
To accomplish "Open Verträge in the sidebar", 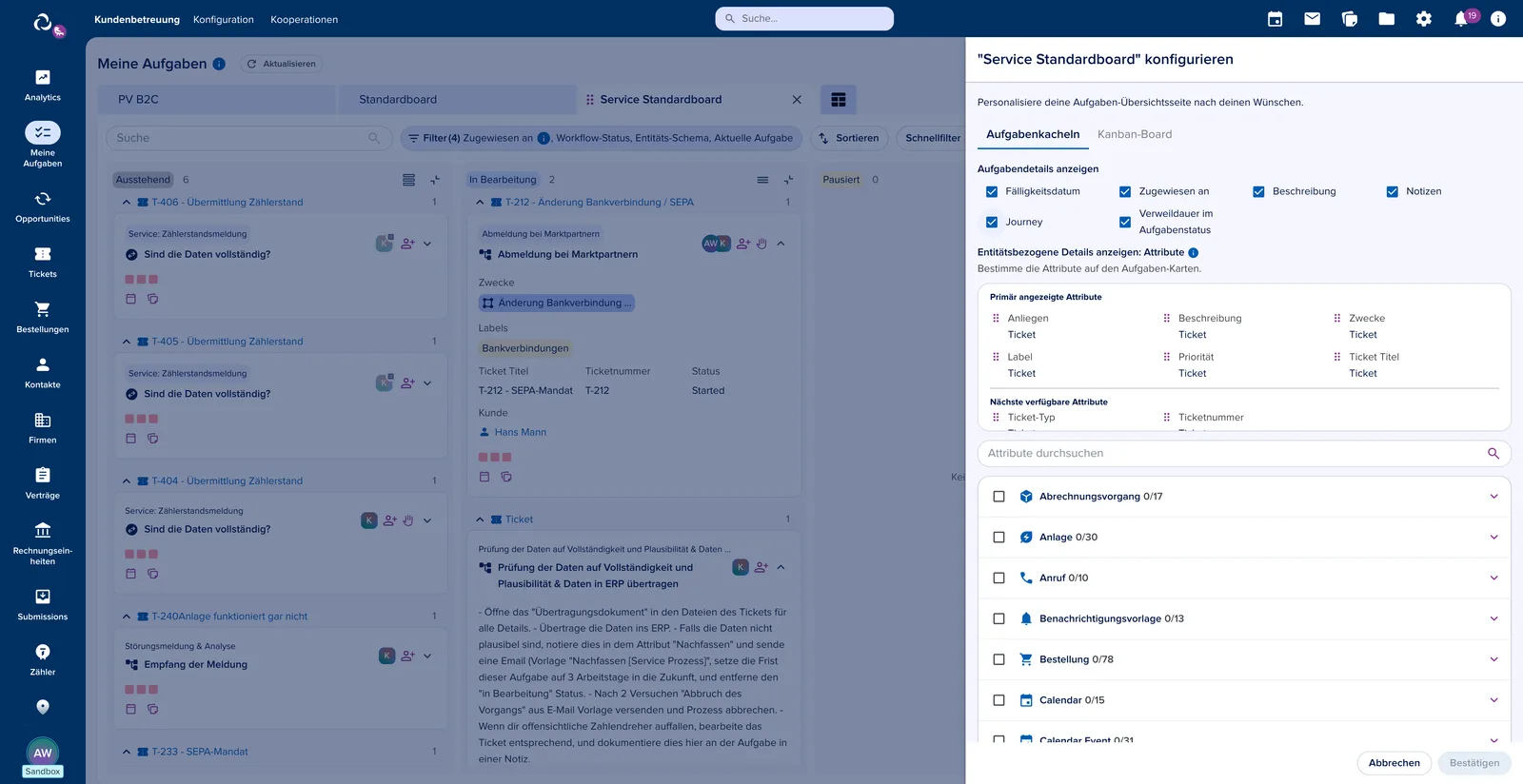I will click(x=42, y=482).
